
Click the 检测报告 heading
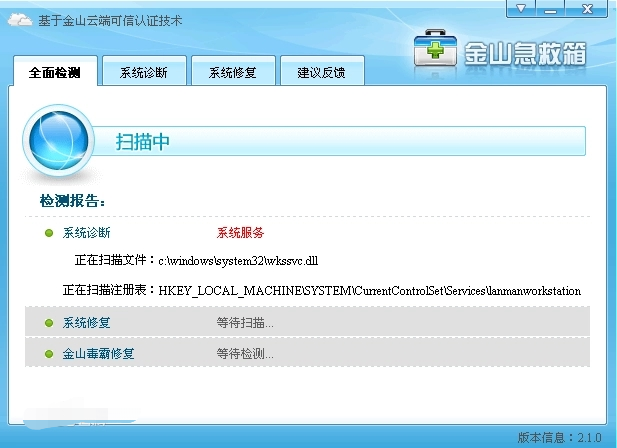[72, 201]
